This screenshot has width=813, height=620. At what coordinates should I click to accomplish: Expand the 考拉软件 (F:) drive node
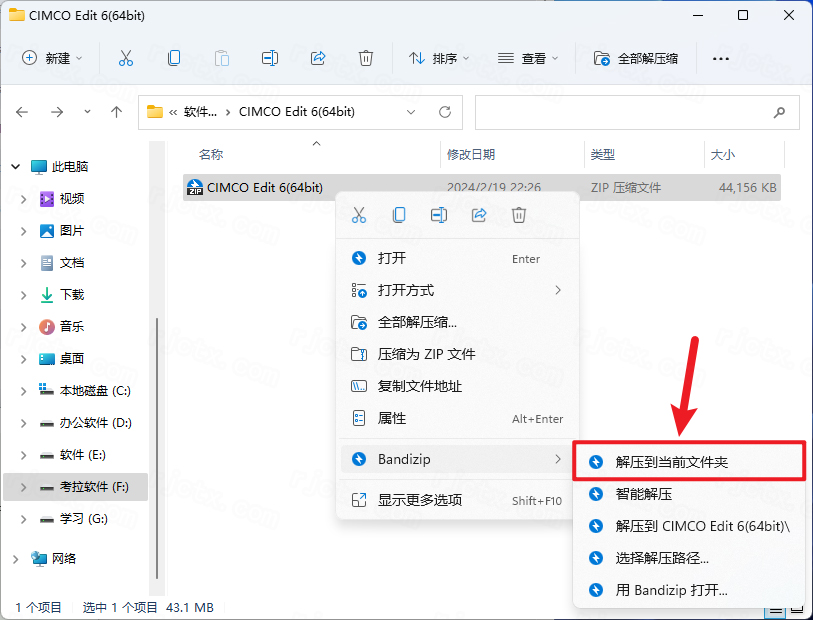(x=23, y=487)
